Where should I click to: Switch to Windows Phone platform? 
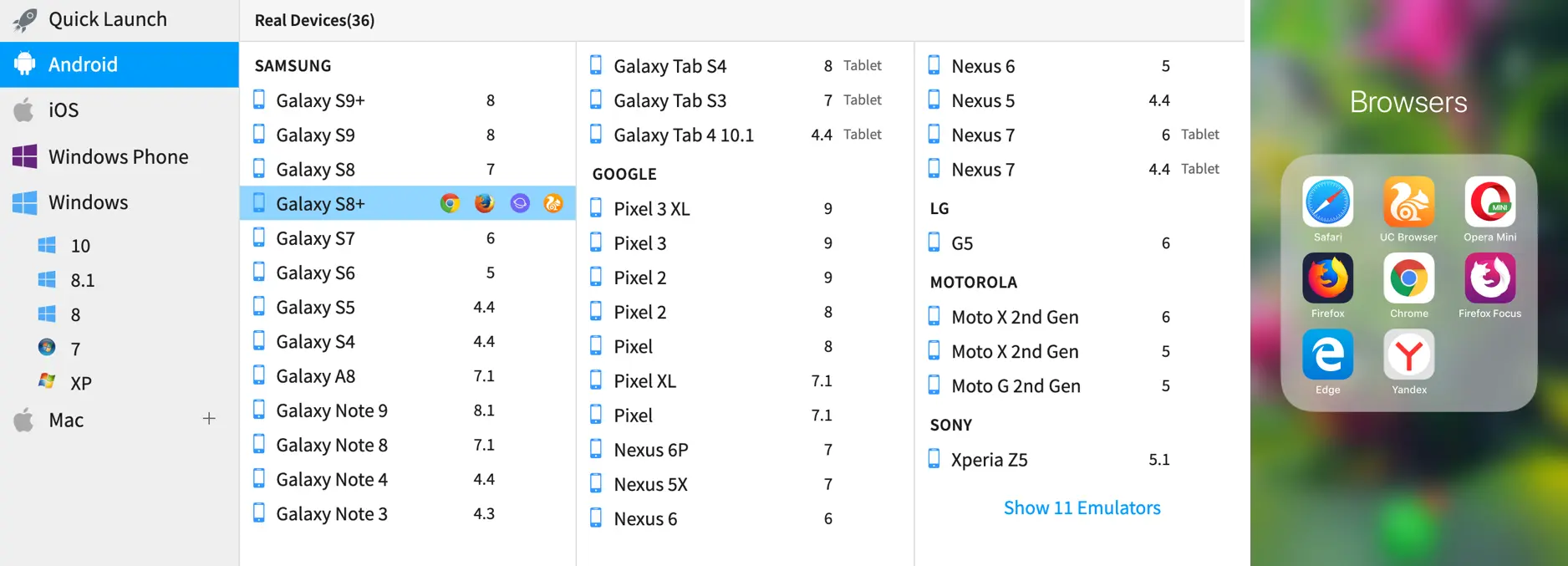pyautogui.click(x=118, y=157)
